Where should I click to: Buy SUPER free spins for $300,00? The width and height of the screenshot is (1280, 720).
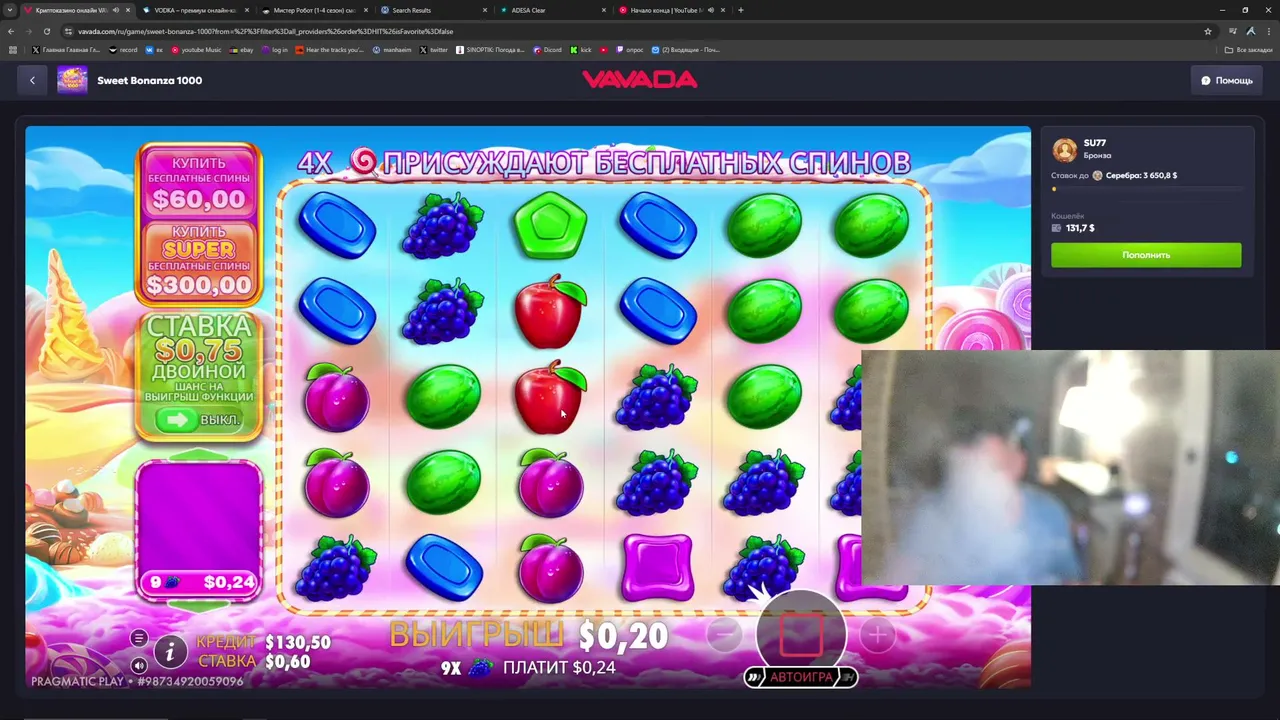click(199, 260)
